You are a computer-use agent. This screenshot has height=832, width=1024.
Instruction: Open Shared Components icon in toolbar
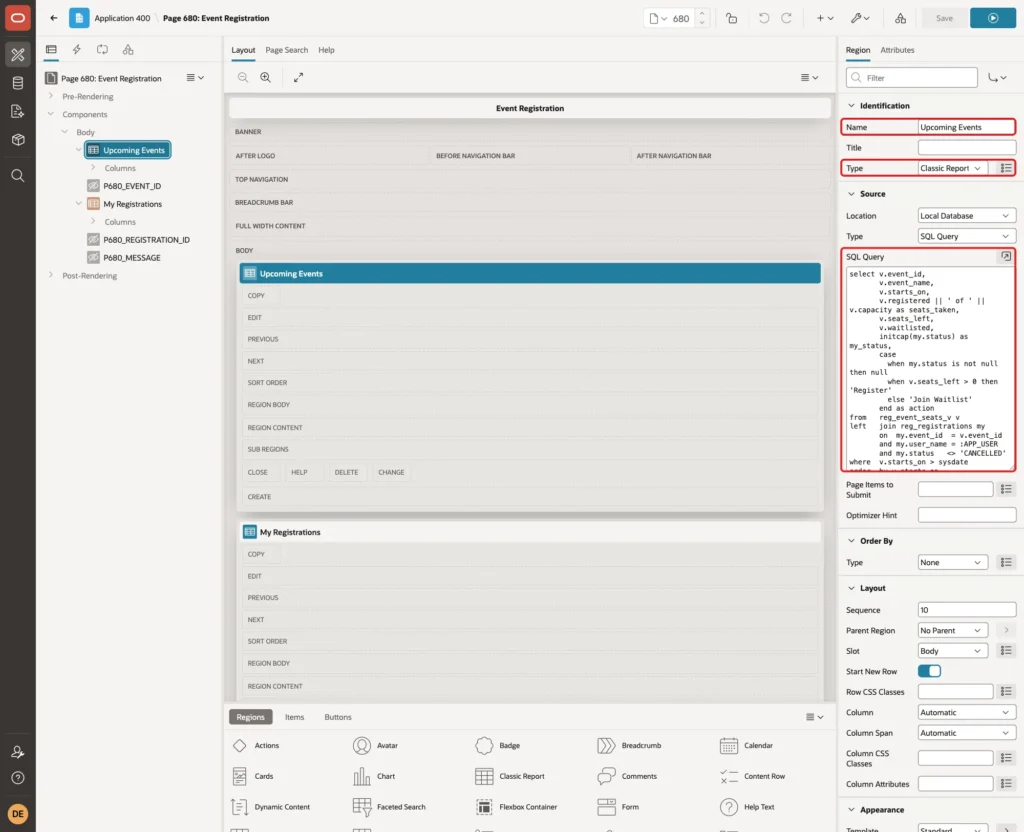(x=901, y=18)
